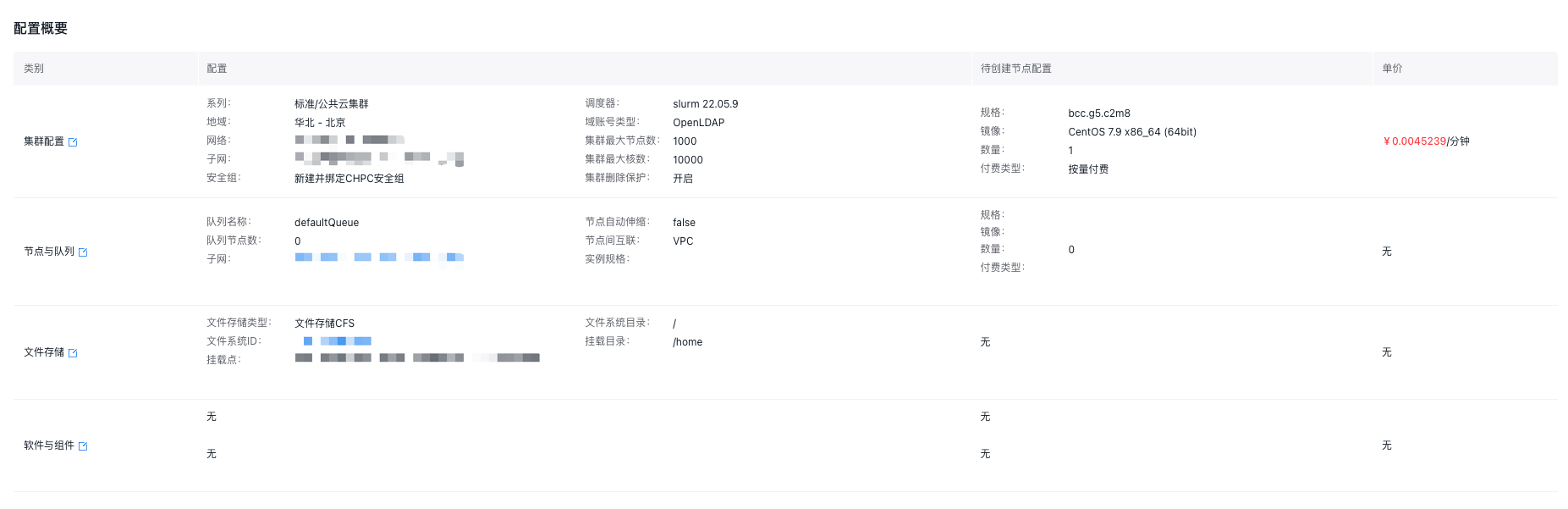
Task: Click the 新建并绑定CHPC安全组 security group value
Action: pos(349,179)
